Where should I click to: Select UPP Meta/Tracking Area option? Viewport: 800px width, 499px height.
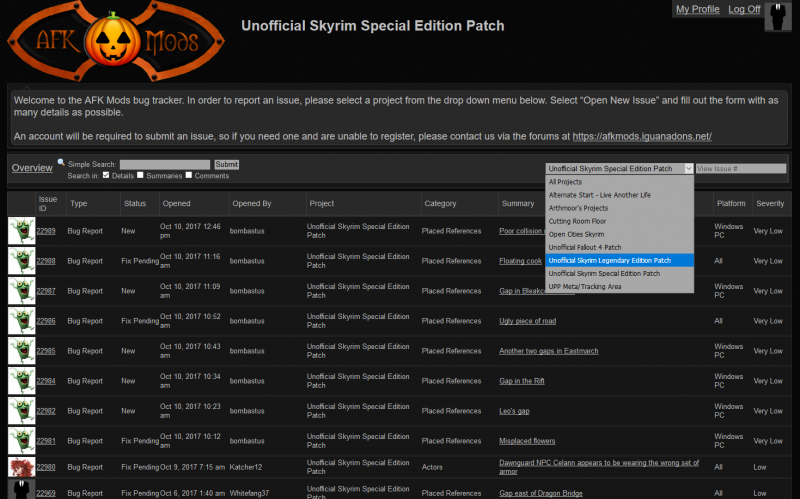[619, 287]
